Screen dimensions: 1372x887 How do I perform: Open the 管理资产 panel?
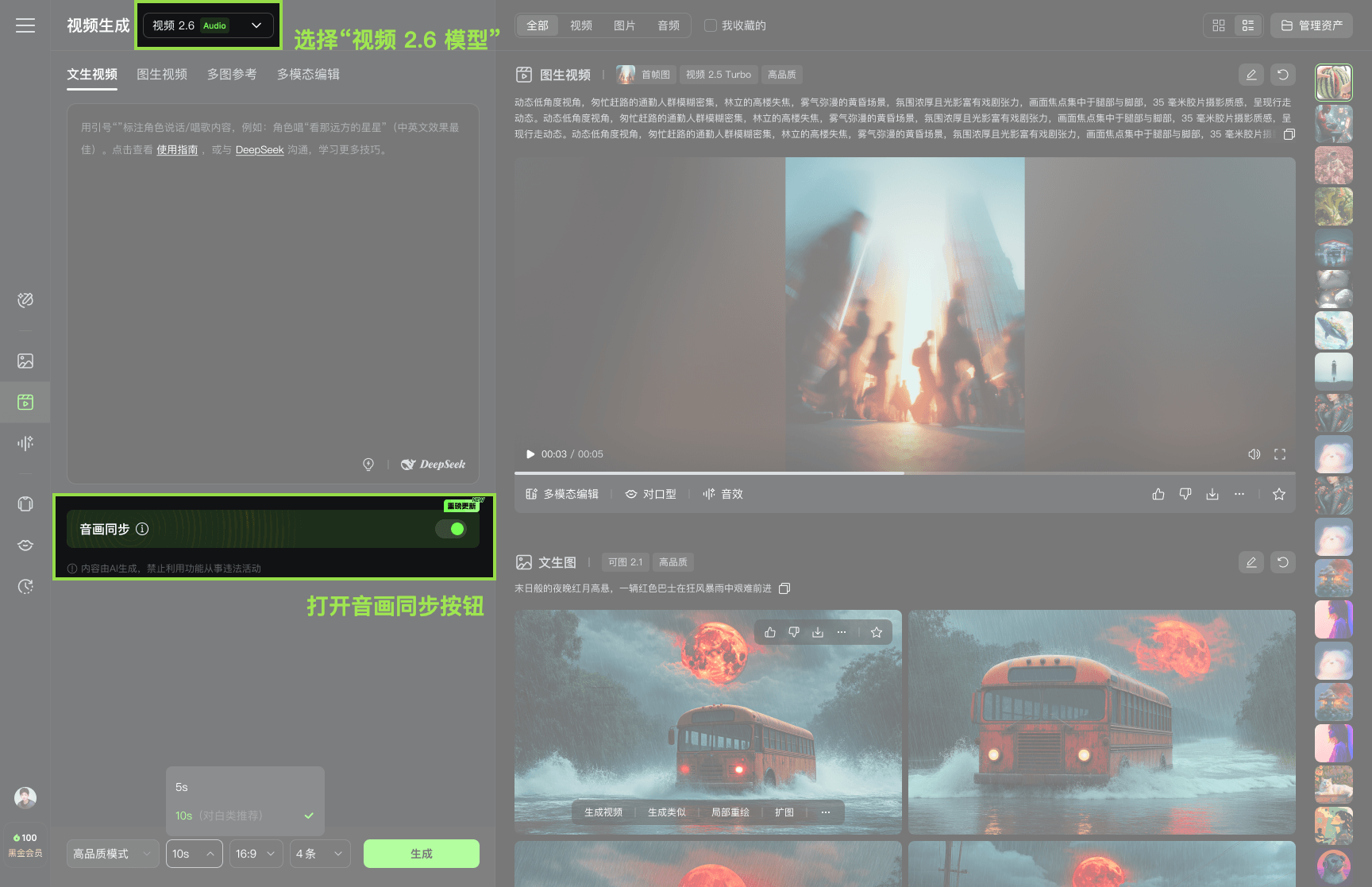1311,25
